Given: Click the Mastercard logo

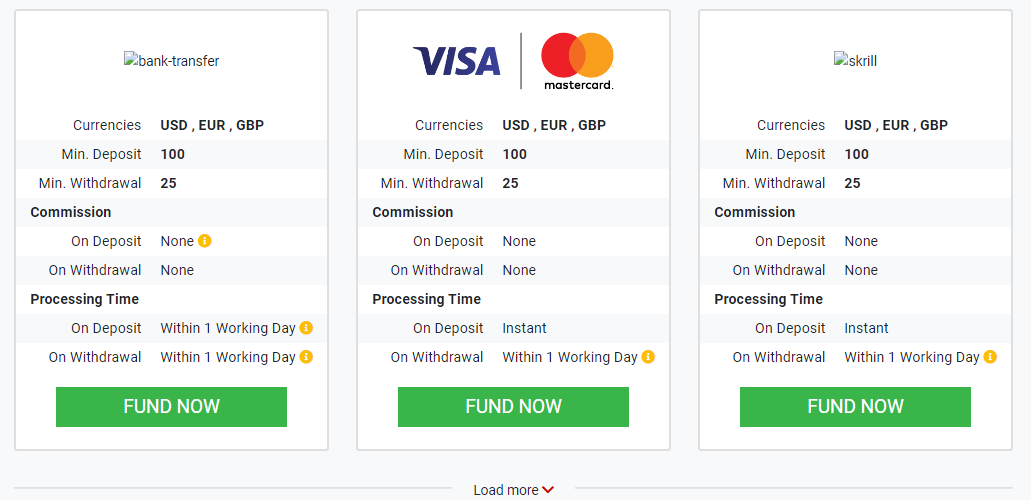Looking at the screenshot, I should click(577, 61).
